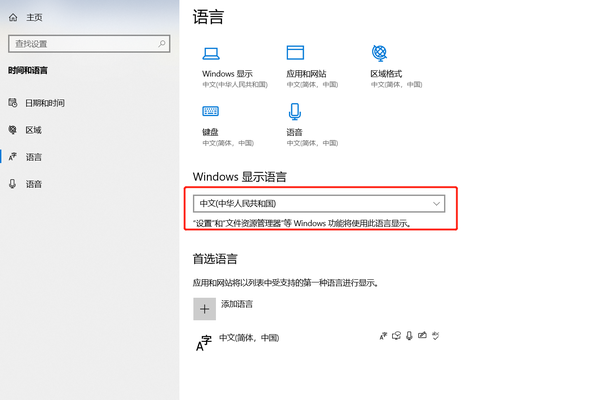The height and width of the screenshot is (400, 600).
Task: Click the 区域格式 tile label
Action: tap(386, 73)
